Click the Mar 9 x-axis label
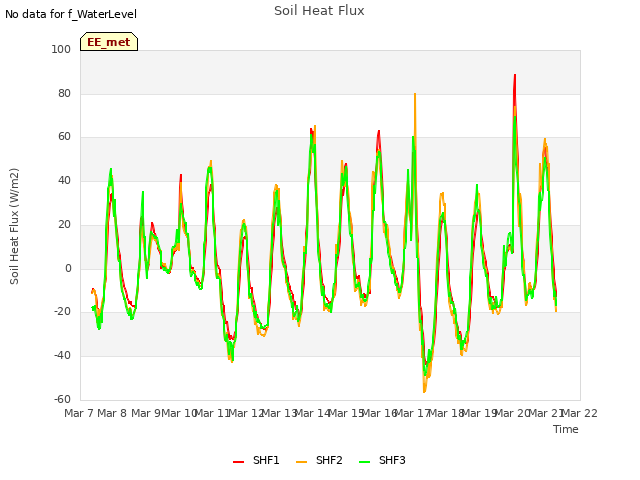This screenshot has width=640, height=480. [x=146, y=413]
